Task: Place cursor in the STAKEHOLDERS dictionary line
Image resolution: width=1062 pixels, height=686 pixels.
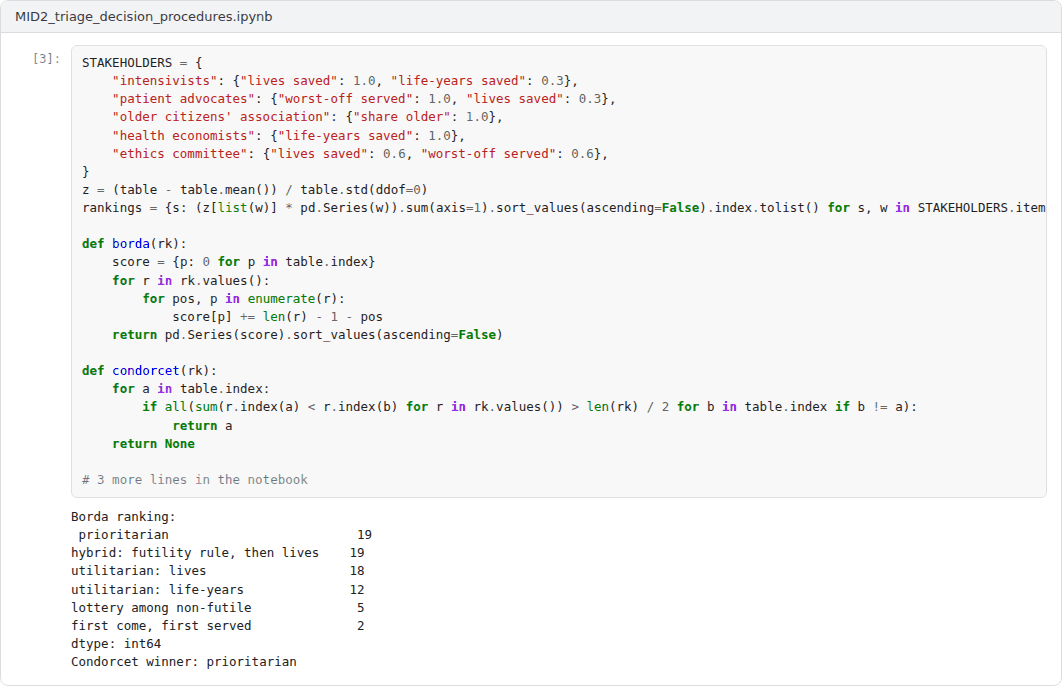Action: coord(142,63)
